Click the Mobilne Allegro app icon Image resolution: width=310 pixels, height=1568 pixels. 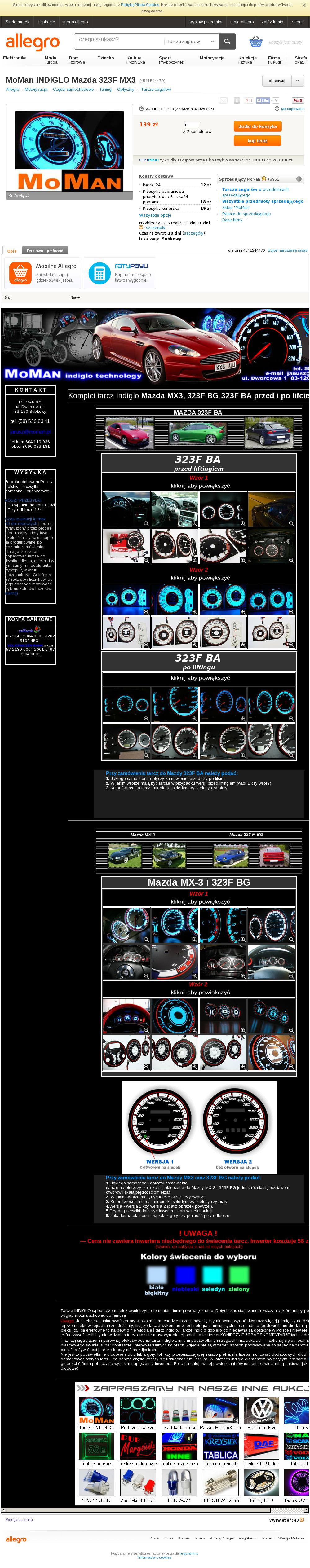[x=21, y=273]
